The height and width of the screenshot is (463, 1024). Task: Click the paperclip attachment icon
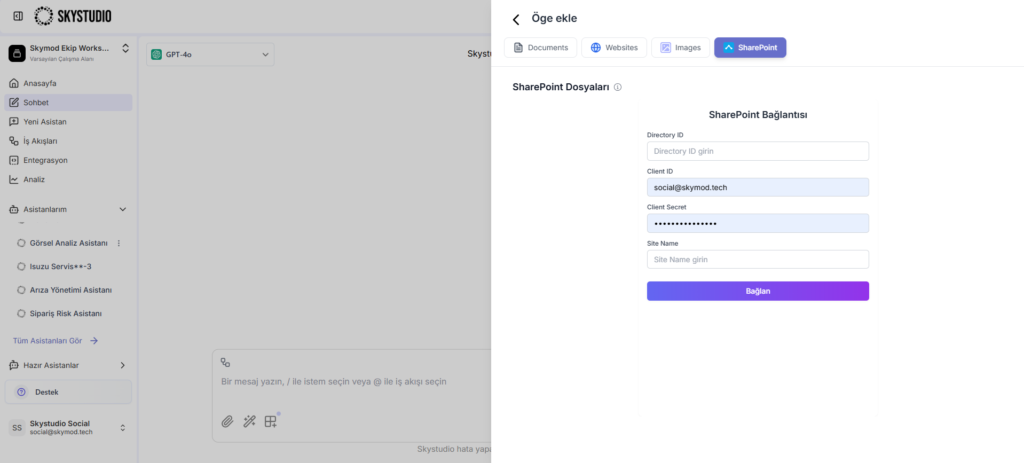tap(227, 421)
